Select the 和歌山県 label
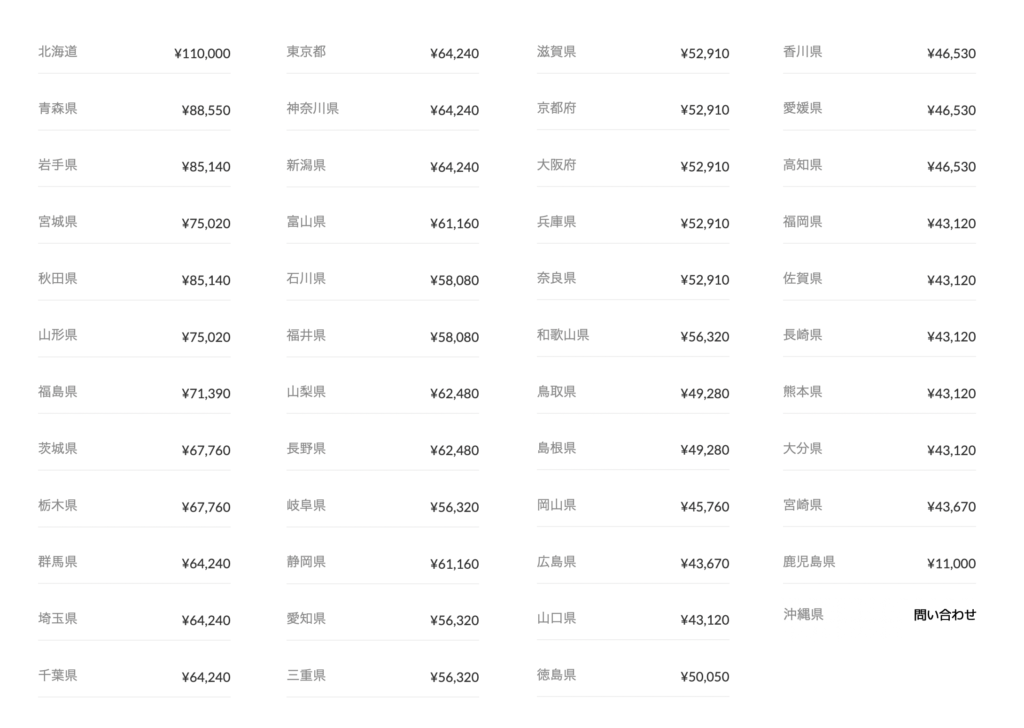Image resolution: width=1024 pixels, height=728 pixels. click(562, 335)
